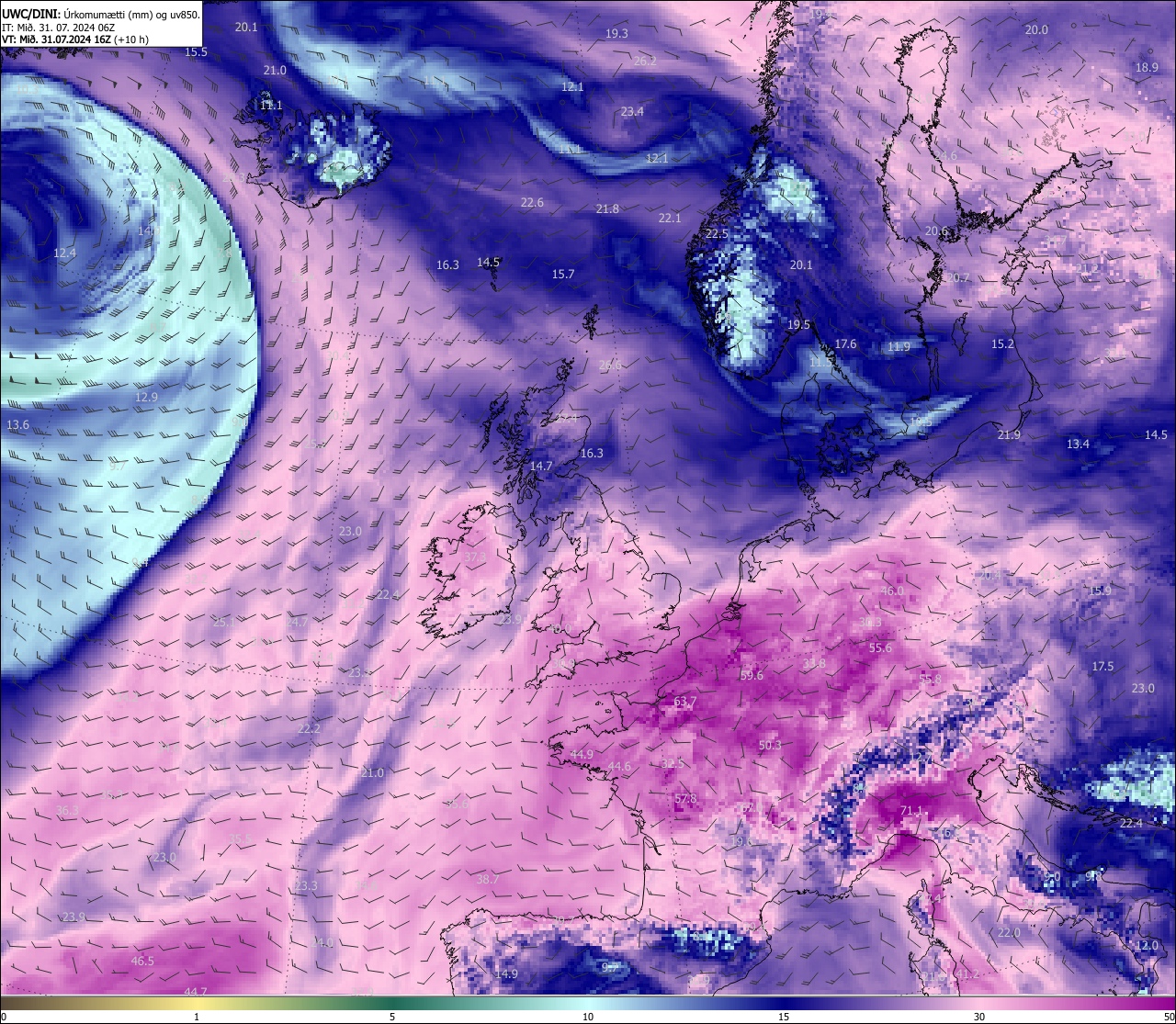Click the 5 tick on the color scale
The image size is (1176, 1024).
coord(392,1017)
